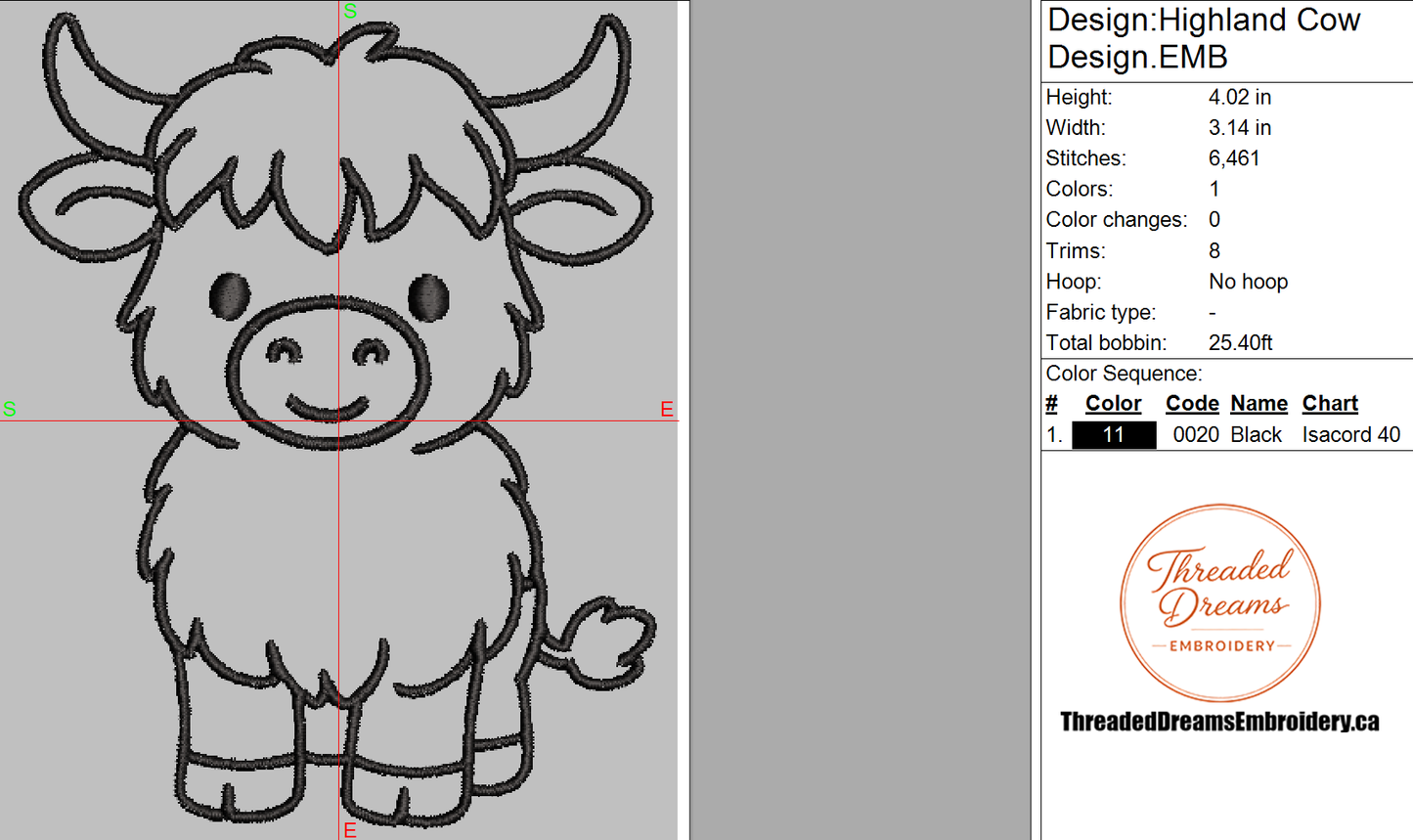Click the Threaded Dreams Embroidery logo

click(1219, 602)
